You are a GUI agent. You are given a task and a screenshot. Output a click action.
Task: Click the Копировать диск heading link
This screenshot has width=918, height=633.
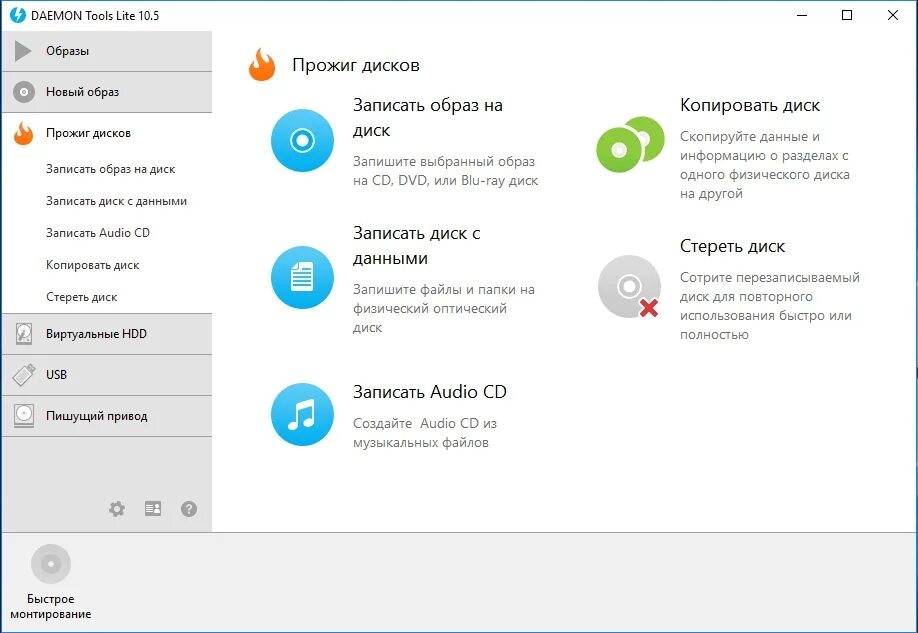point(750,105)
